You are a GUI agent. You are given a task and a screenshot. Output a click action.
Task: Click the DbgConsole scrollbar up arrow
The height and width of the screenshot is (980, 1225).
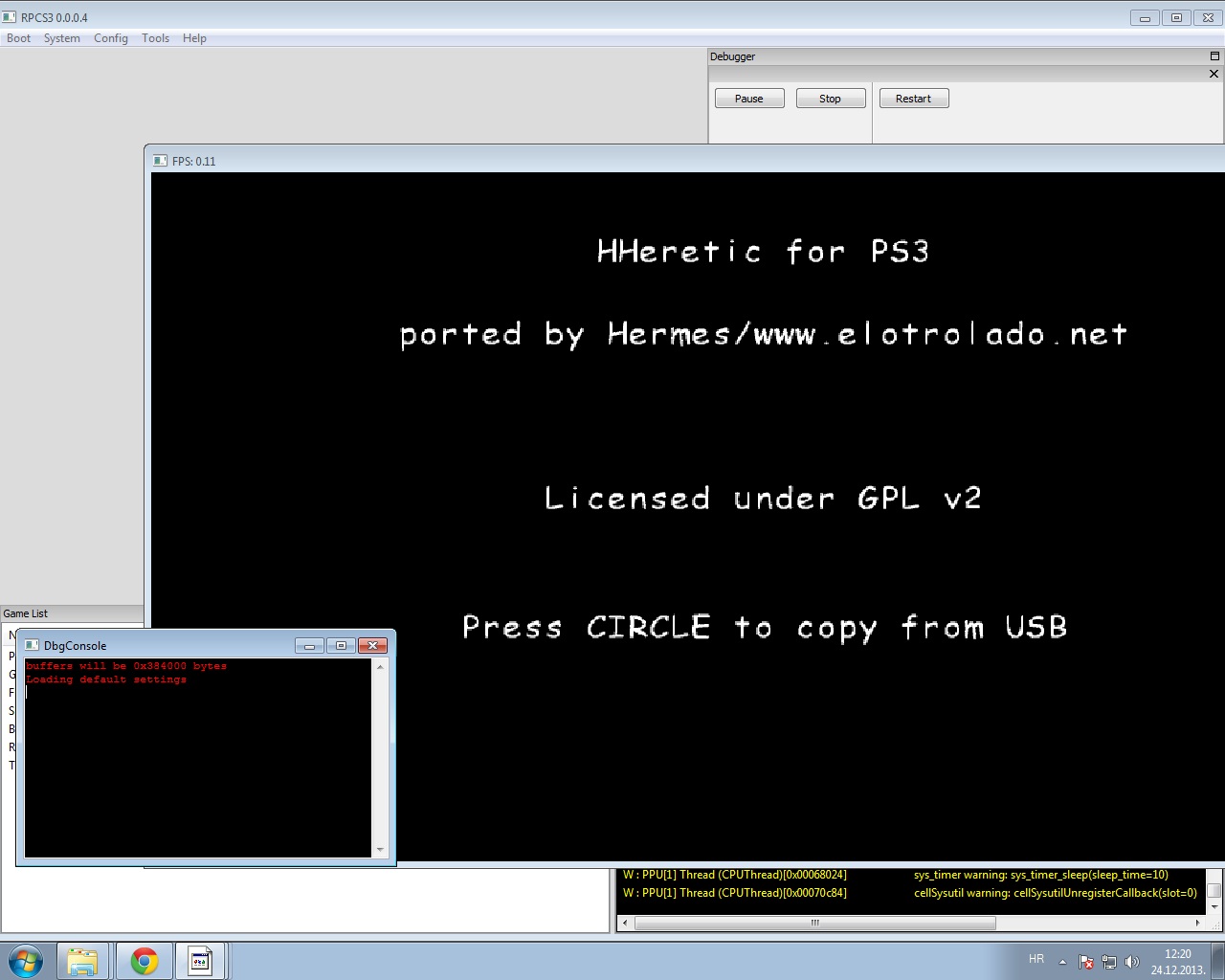[380, 666]
